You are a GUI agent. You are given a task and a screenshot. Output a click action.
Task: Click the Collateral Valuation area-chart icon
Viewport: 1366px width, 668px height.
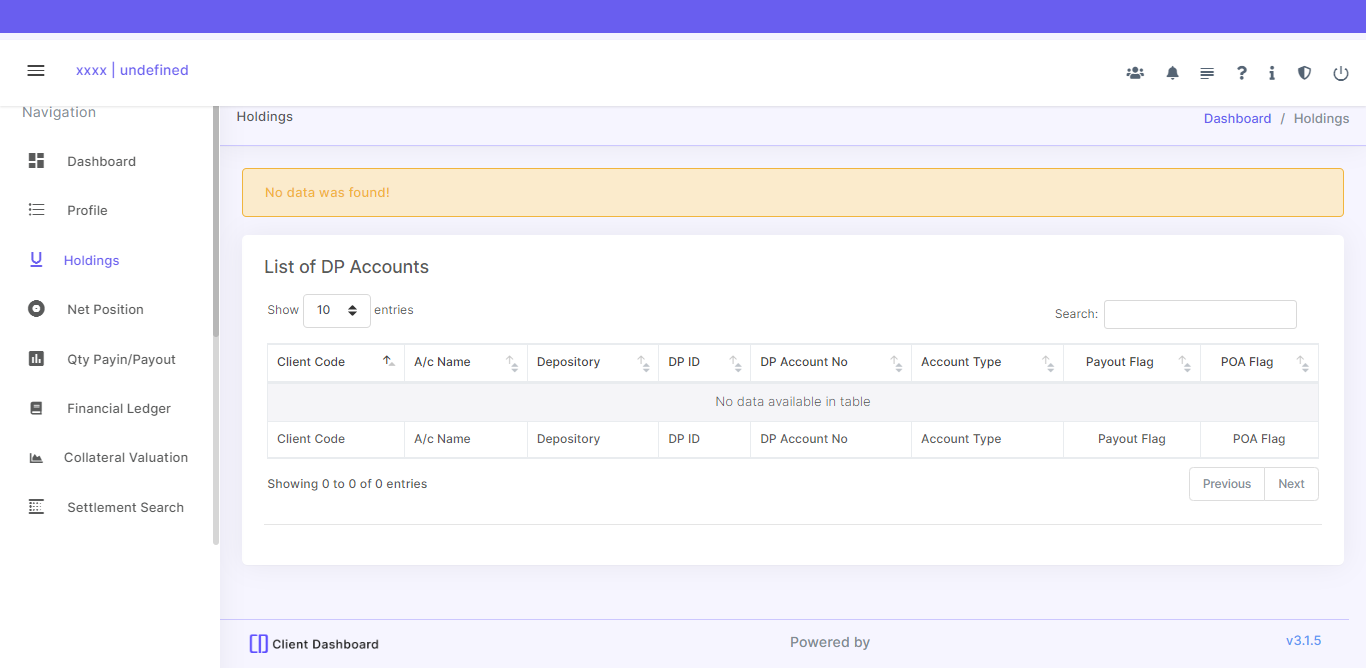36,458
